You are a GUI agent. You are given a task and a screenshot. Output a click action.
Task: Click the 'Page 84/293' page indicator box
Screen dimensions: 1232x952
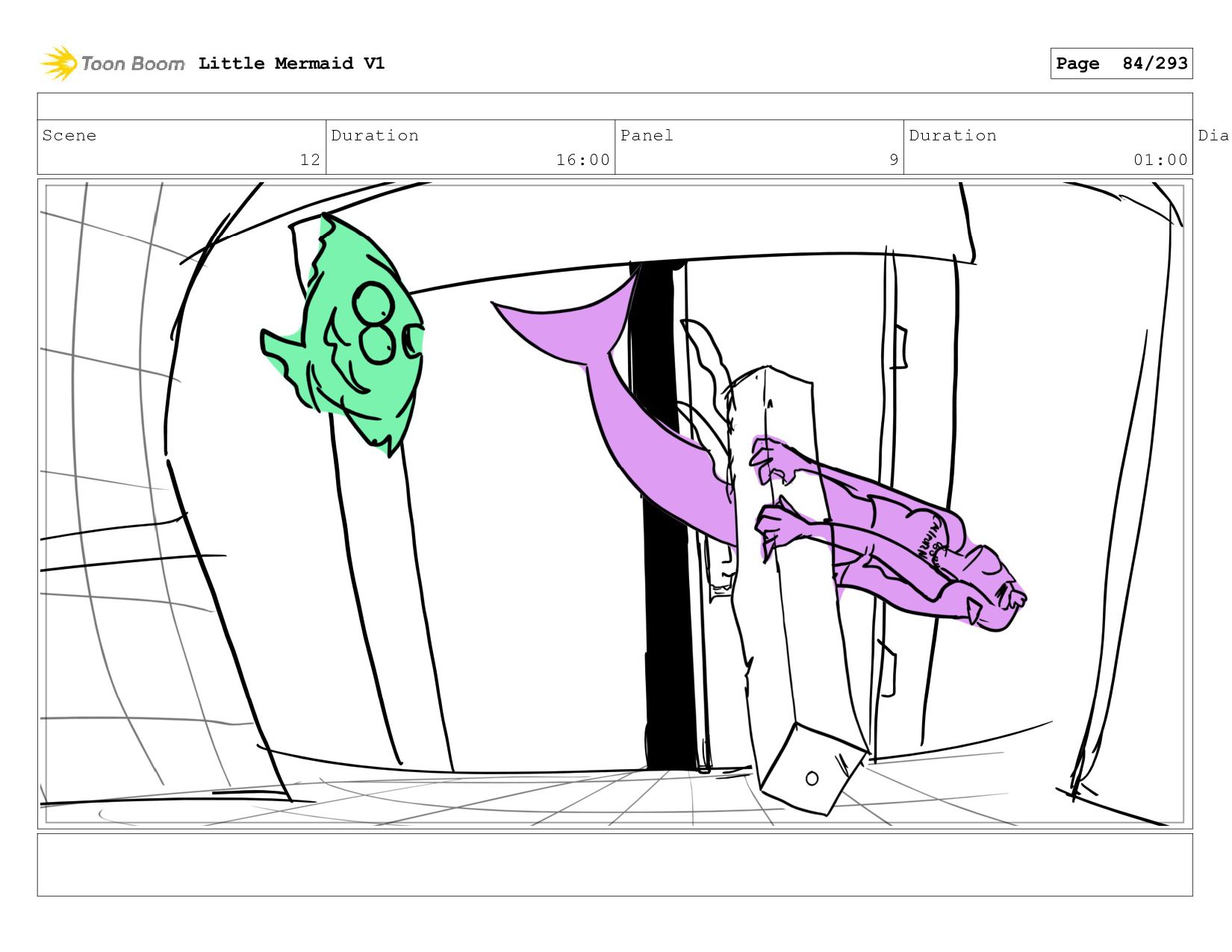[1121, 63]
